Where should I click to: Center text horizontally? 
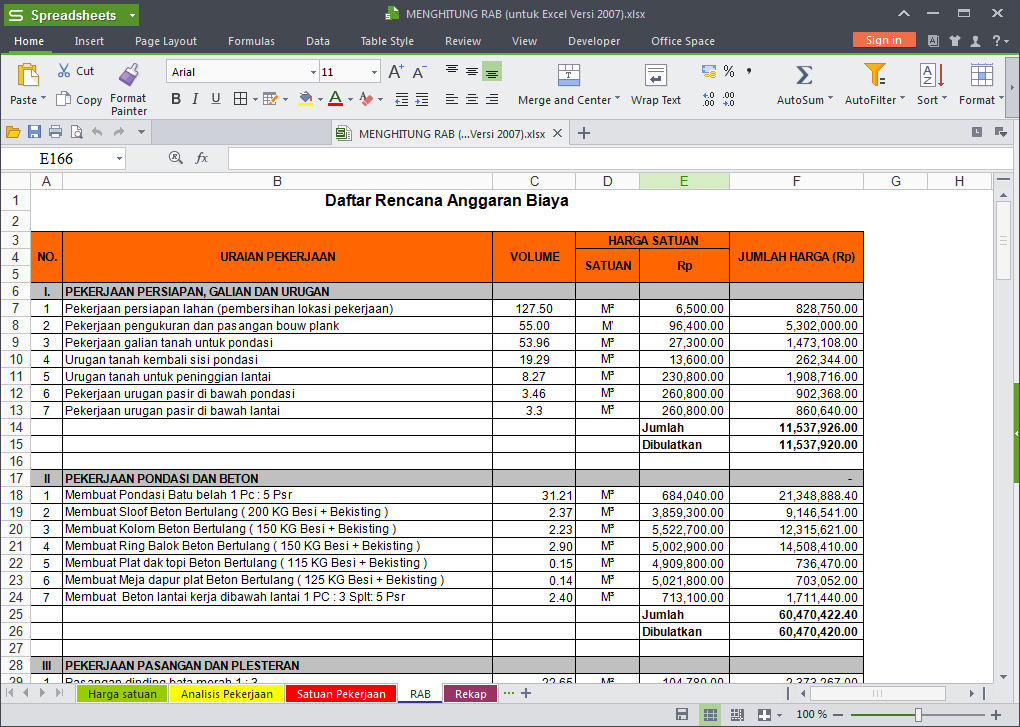[472, 99]
